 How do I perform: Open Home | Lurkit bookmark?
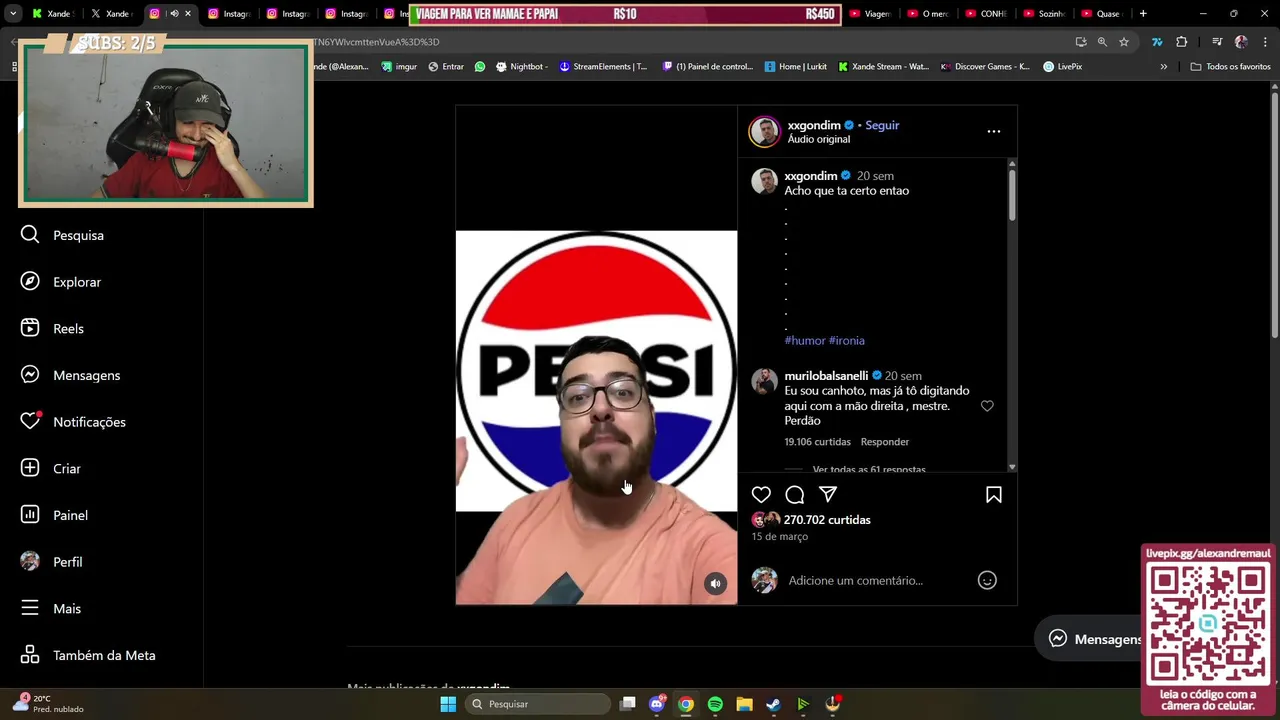[796, 67]
